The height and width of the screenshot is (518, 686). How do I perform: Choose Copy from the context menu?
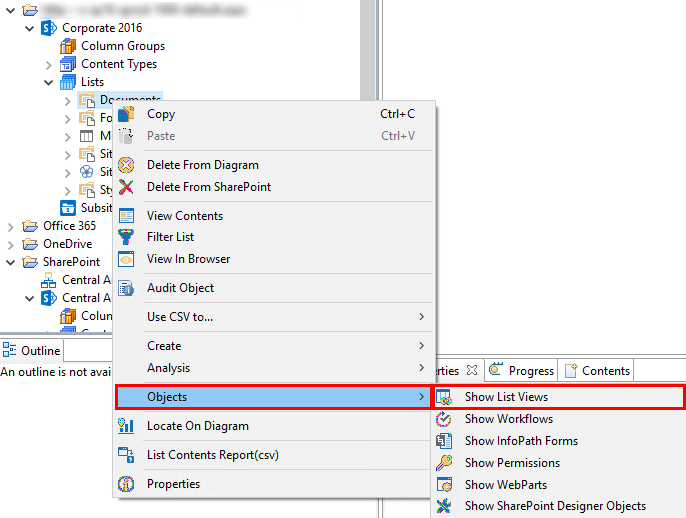click(274, 114)
